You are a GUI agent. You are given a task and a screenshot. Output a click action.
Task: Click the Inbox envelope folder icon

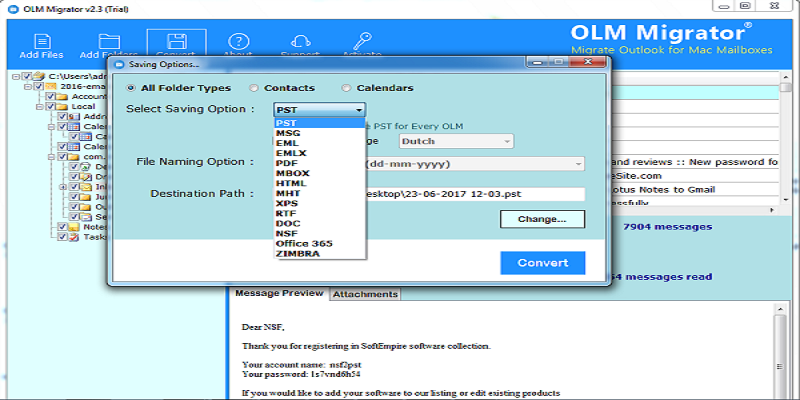85,187
